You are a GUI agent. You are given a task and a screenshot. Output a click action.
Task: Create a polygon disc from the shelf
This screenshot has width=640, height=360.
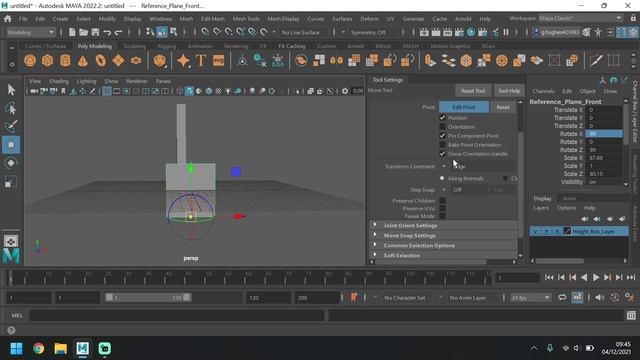tap(136, 60)
